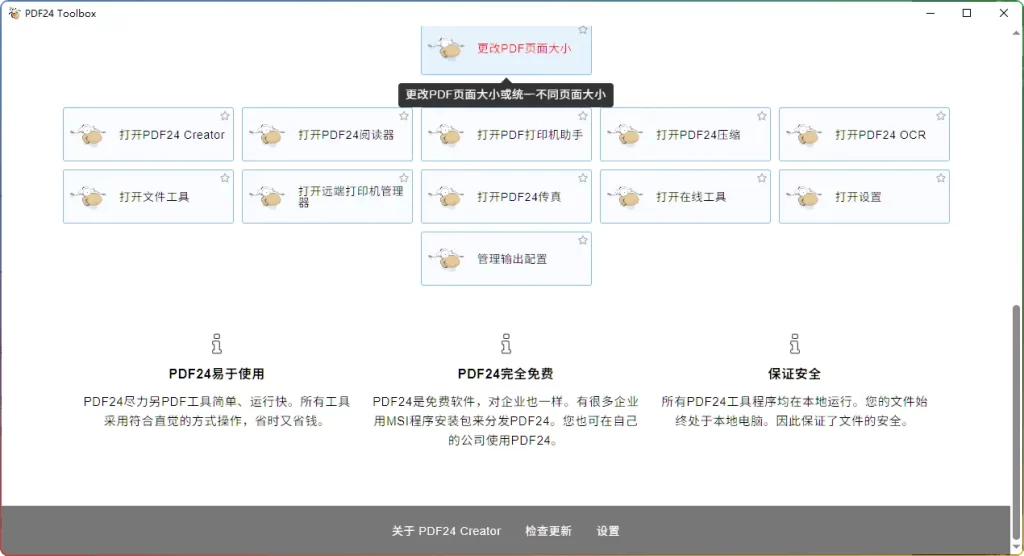Click info icon above 保证安全
1024x556 pixels.
coord(794,344)
